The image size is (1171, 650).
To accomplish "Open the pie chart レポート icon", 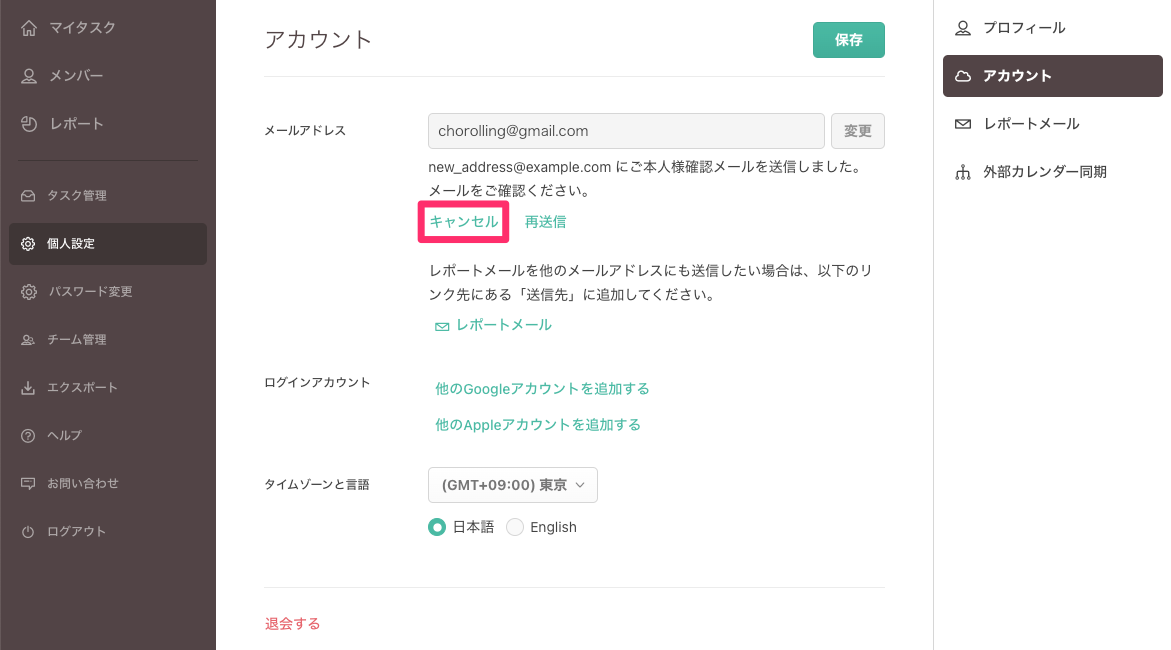I will (29, 124).
